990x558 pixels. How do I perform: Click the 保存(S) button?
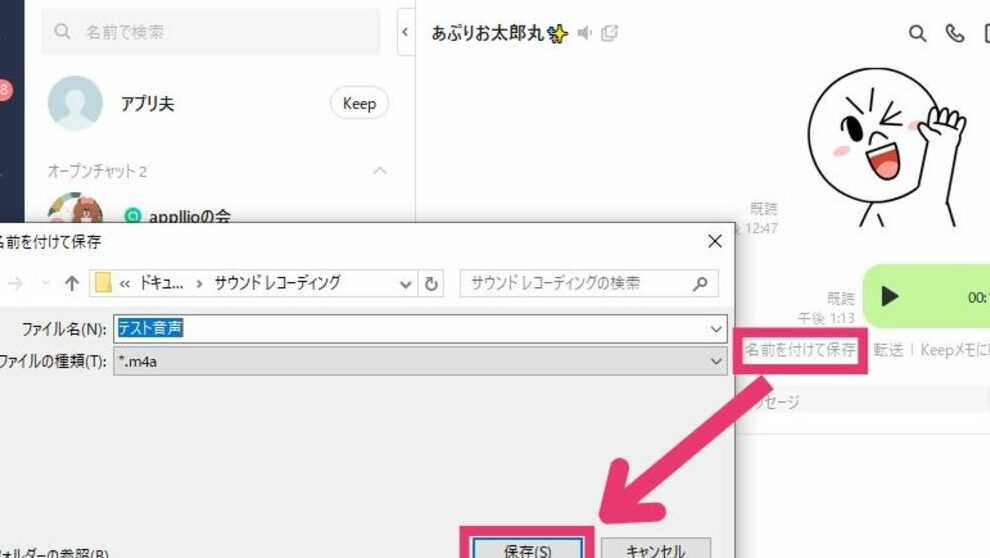tap(528, 548)
